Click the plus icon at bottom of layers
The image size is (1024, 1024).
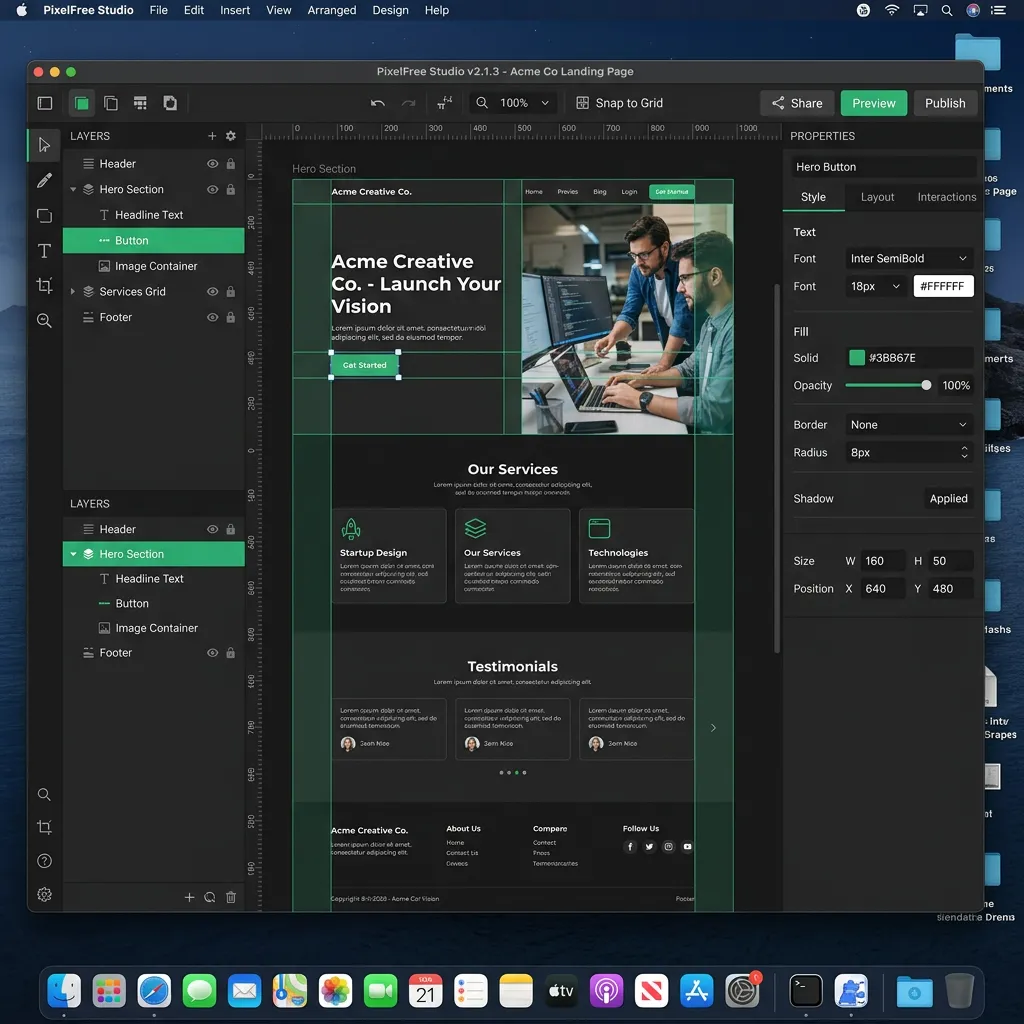click(x=189, y=897)
